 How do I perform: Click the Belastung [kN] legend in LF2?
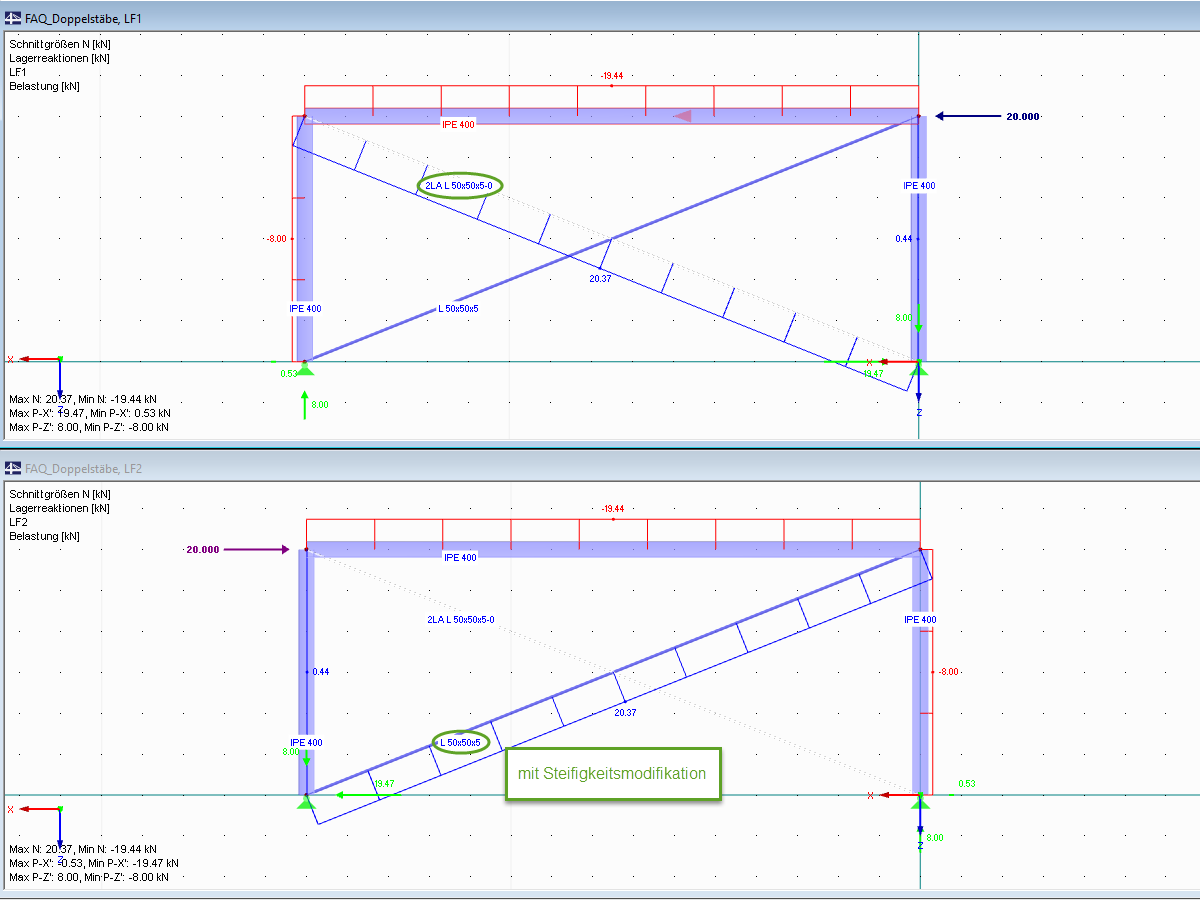44,536
